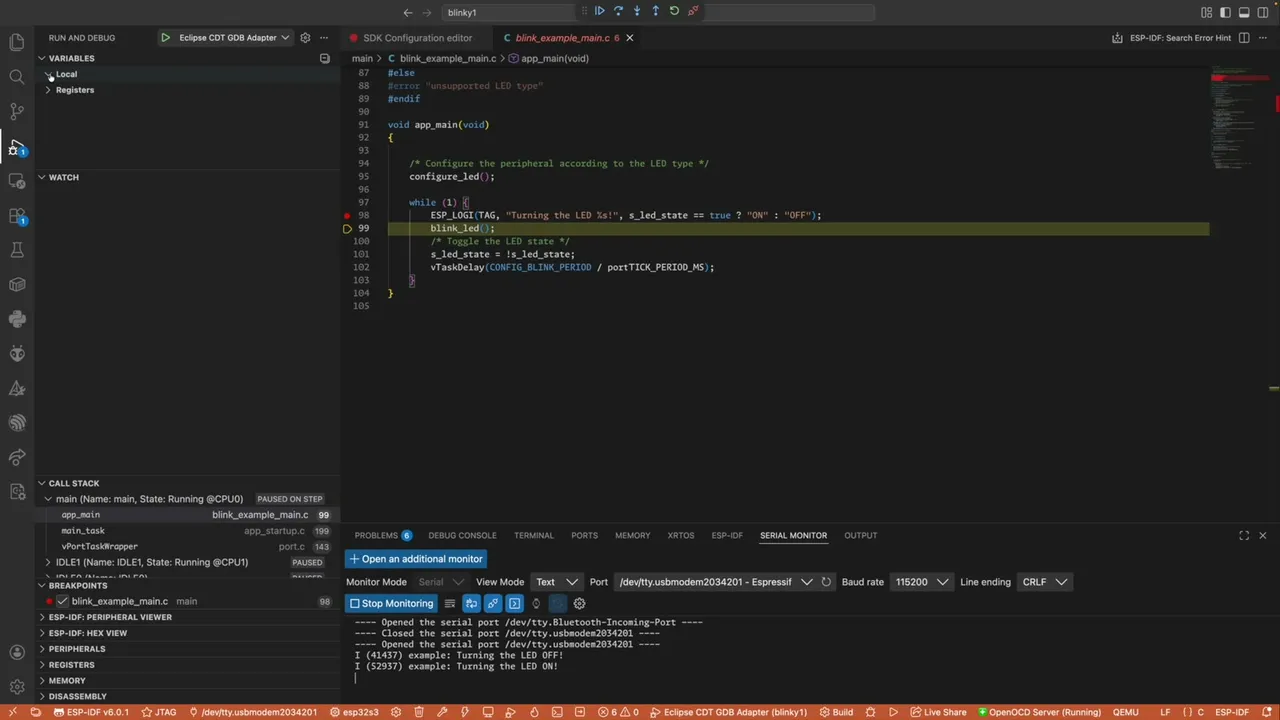Open the editor more actions menu
This screenshot has width=1280, height=720.
1263,38
